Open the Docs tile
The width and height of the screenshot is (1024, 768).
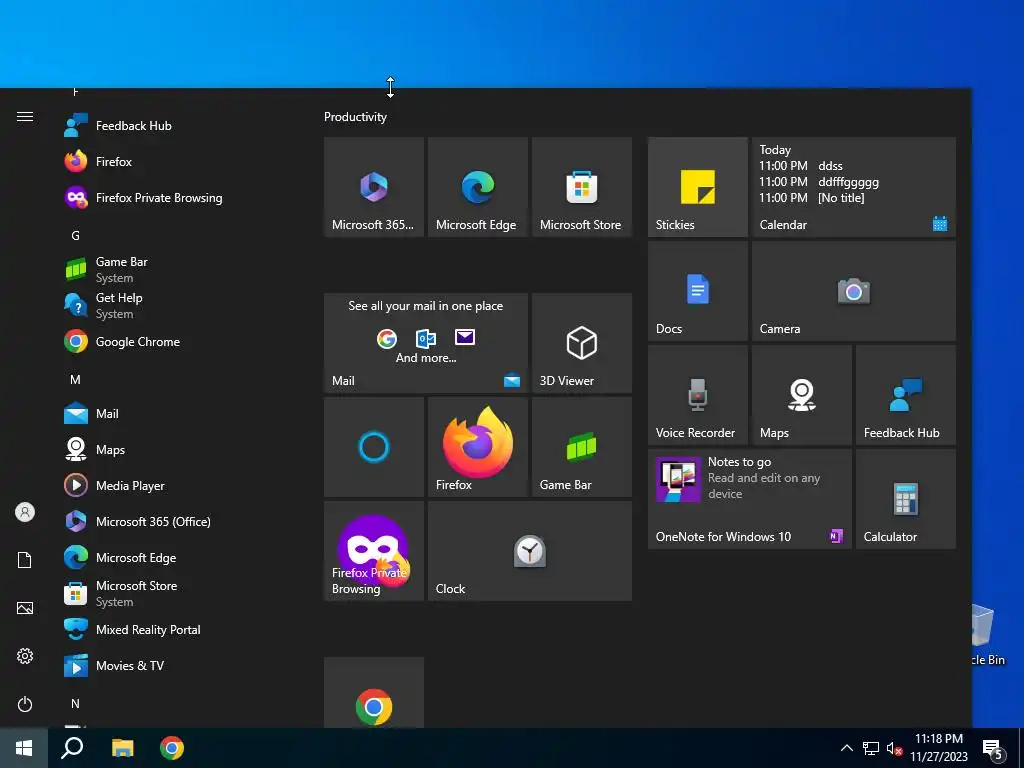pos(697,291)
